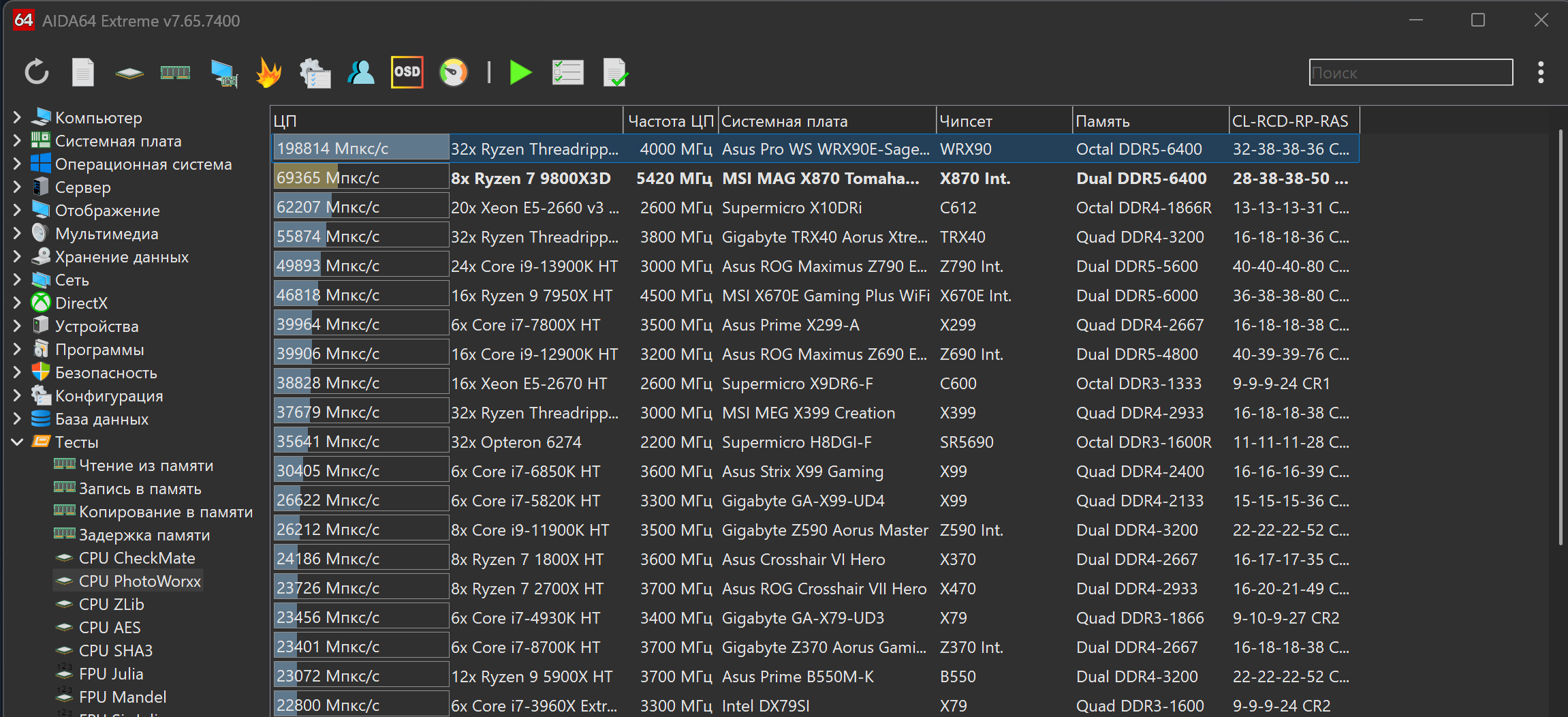Click the CPU chip toolbar icon

click(129, 73)
